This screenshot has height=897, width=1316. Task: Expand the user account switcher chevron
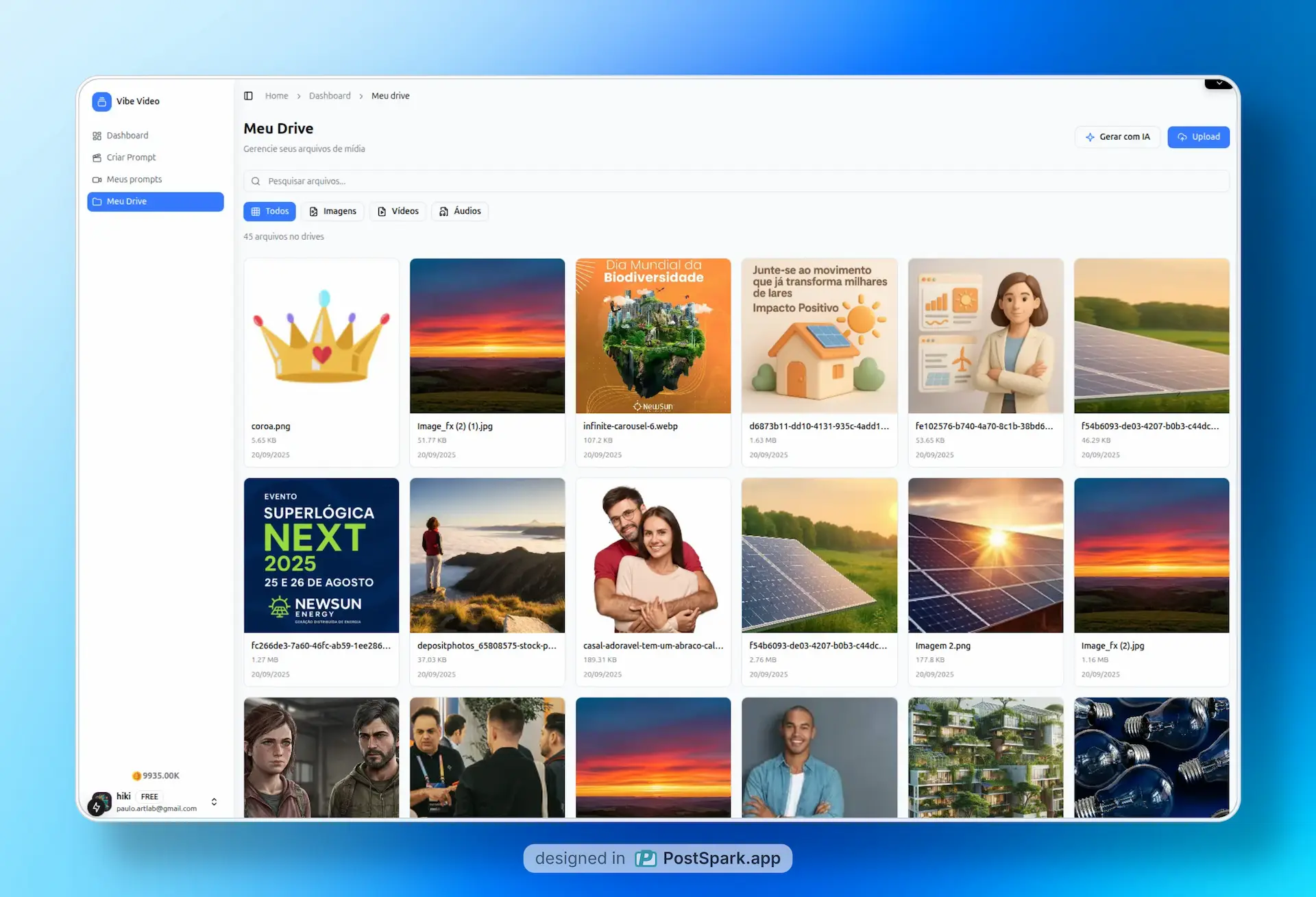pyautogui.click(x=214, y=802)
